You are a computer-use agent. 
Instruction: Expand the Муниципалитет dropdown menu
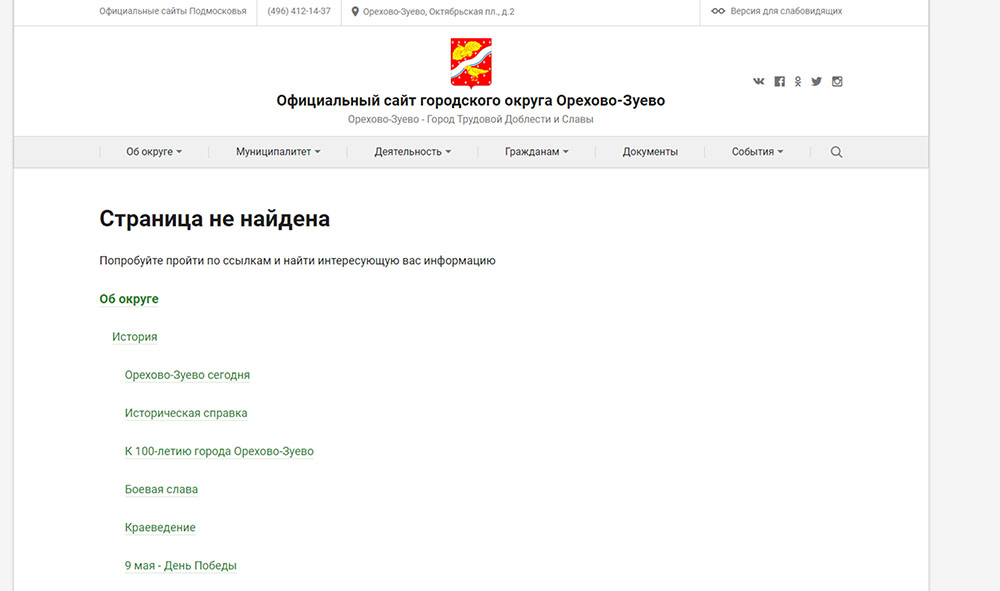(278, 152)
